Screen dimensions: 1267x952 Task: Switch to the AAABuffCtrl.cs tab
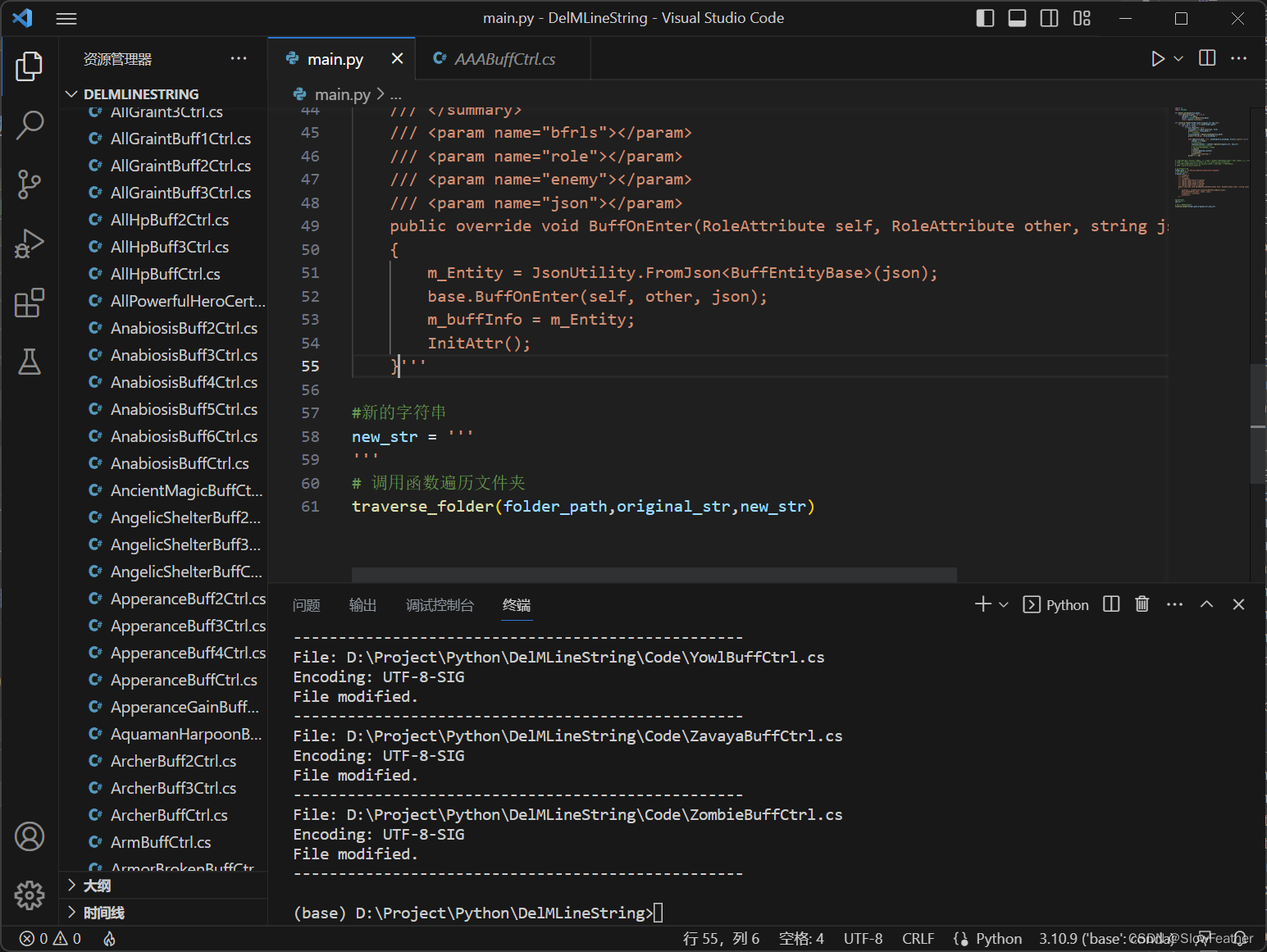point(504,59)
